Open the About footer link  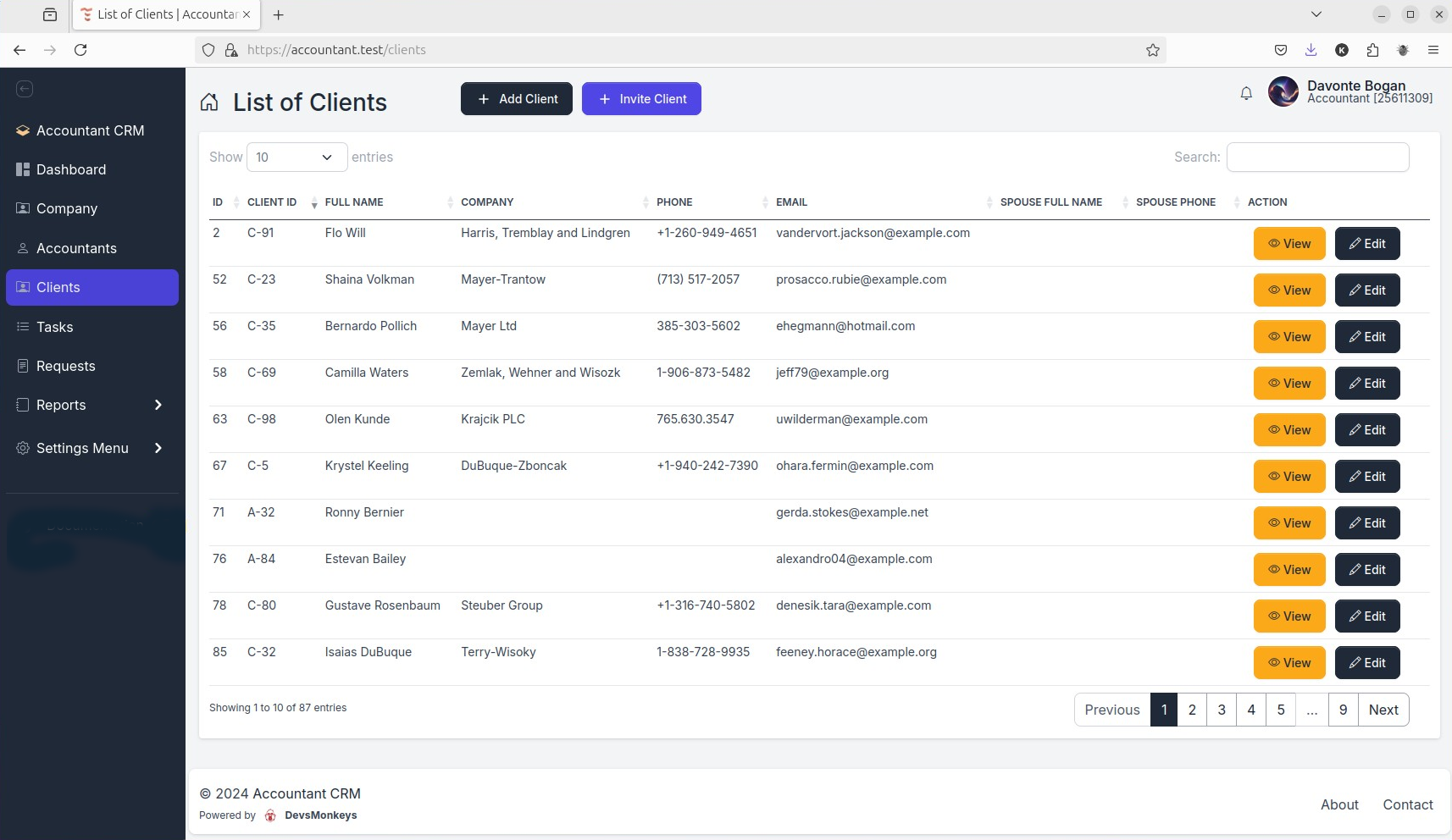[1339, 804]
